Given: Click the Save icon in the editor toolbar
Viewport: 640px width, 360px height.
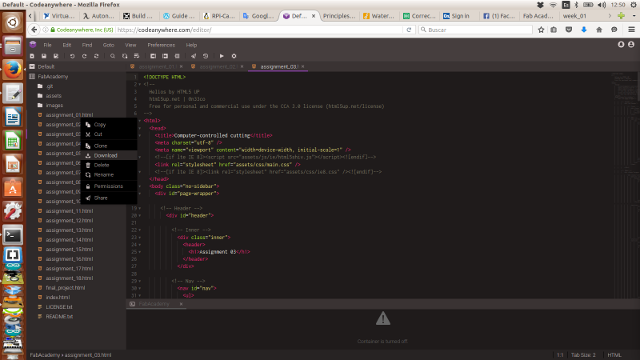Looking at the screenshot, I should tap(44, 56).
